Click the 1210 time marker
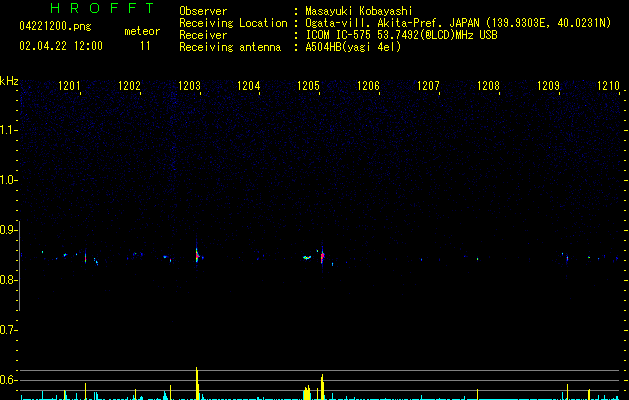Viewport: 629px width, 400px height. point(609,86)
